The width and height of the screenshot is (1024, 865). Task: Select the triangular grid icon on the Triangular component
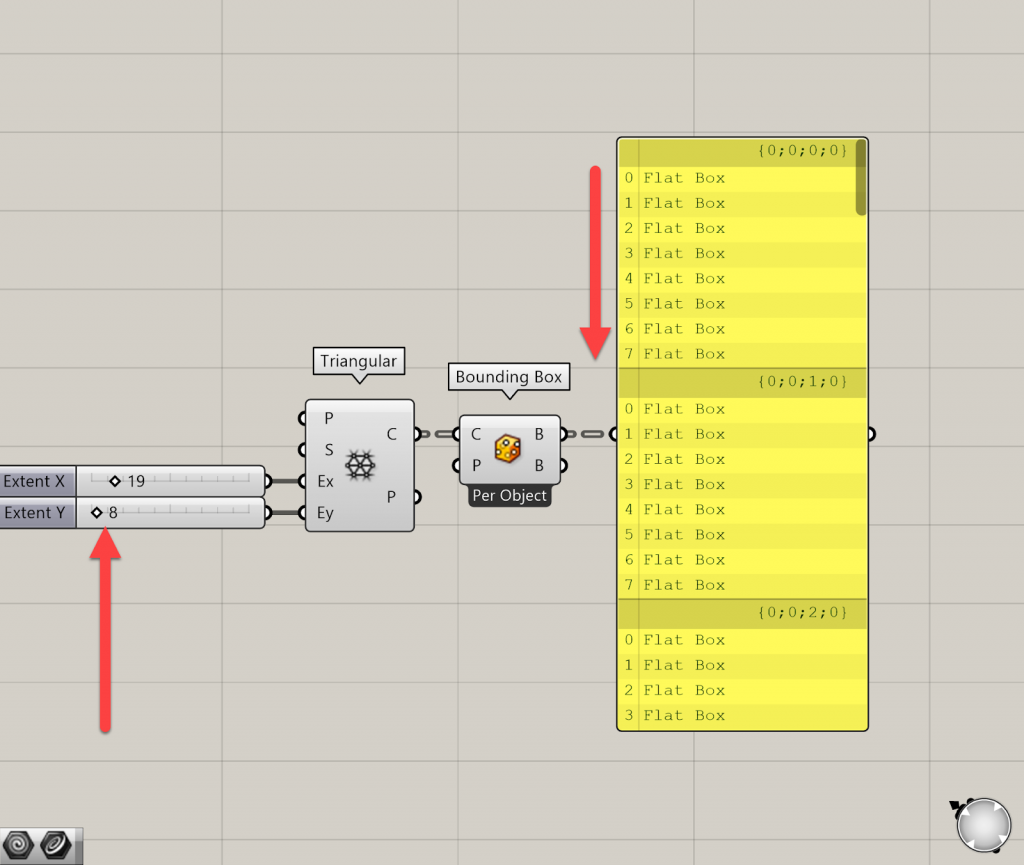pyautogui.click(x=359, y=464)
